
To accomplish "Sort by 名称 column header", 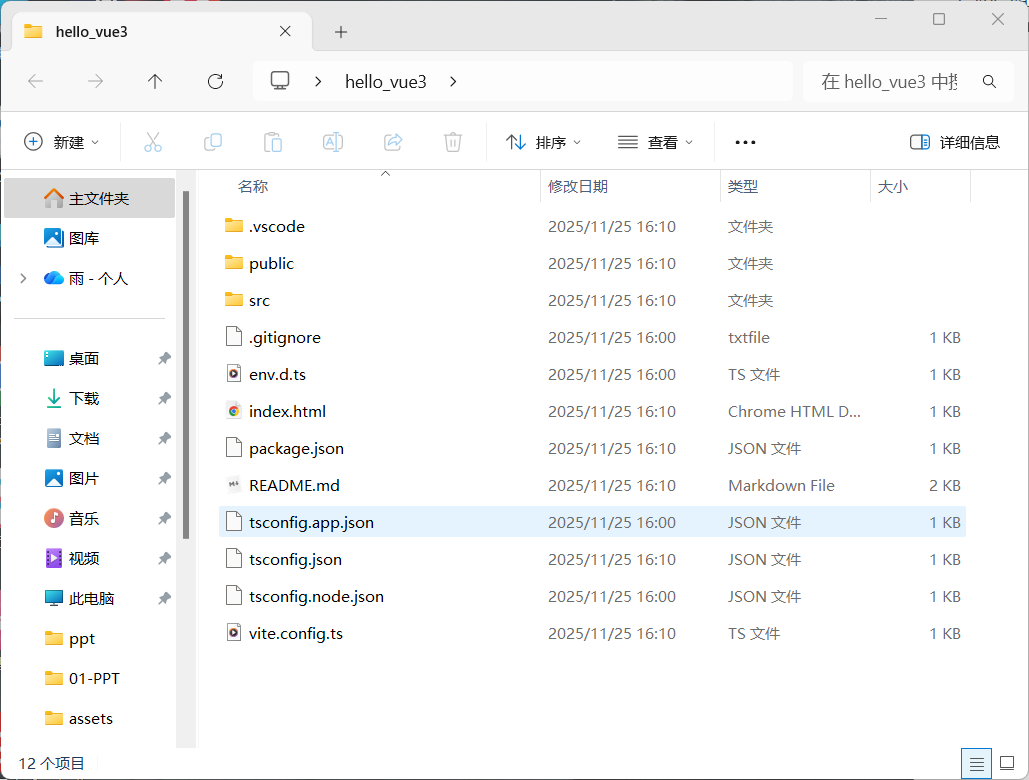I will [x=379, y=186].
